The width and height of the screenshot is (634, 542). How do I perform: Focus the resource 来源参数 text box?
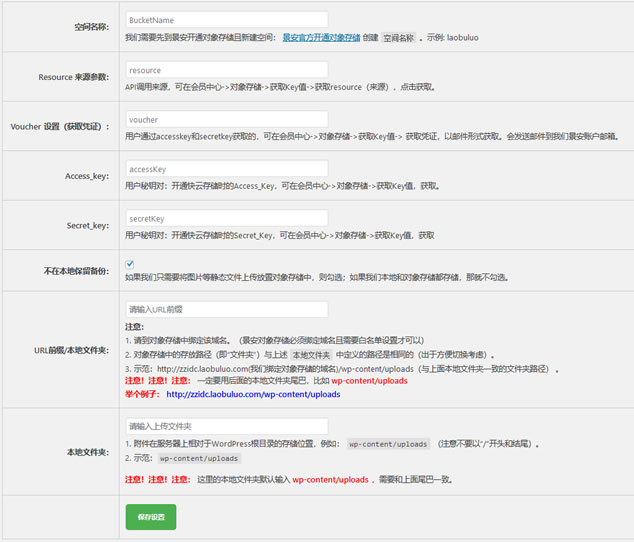point(226,70)
